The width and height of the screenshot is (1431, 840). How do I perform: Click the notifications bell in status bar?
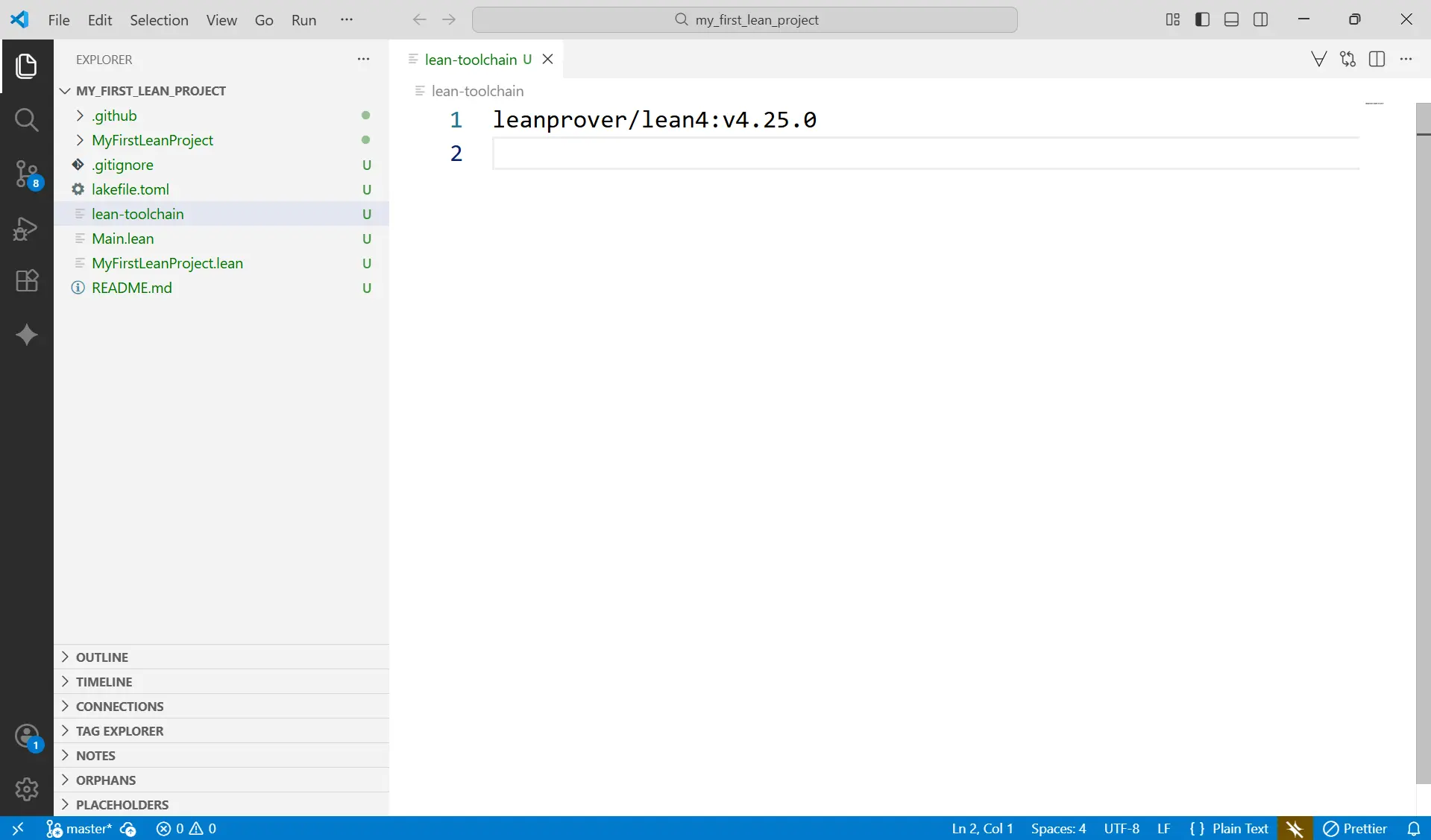tap(1413, 829)
